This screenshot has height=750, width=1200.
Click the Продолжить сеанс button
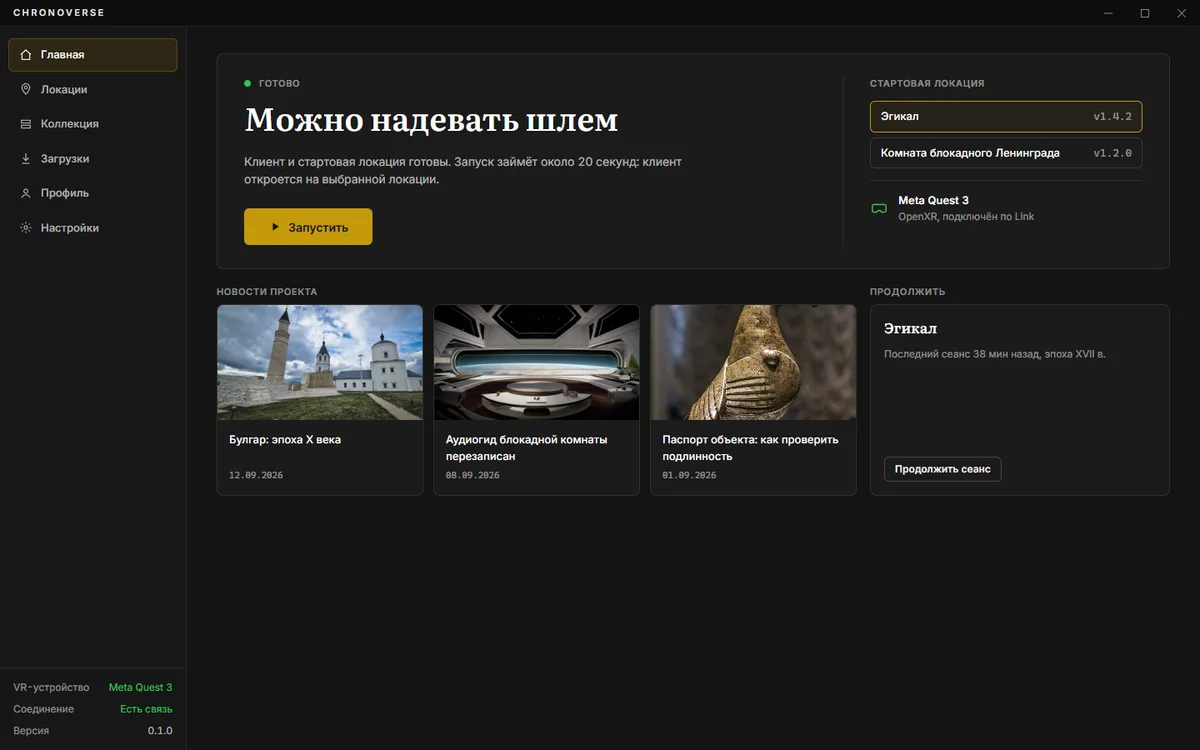(x=942, y=469)
